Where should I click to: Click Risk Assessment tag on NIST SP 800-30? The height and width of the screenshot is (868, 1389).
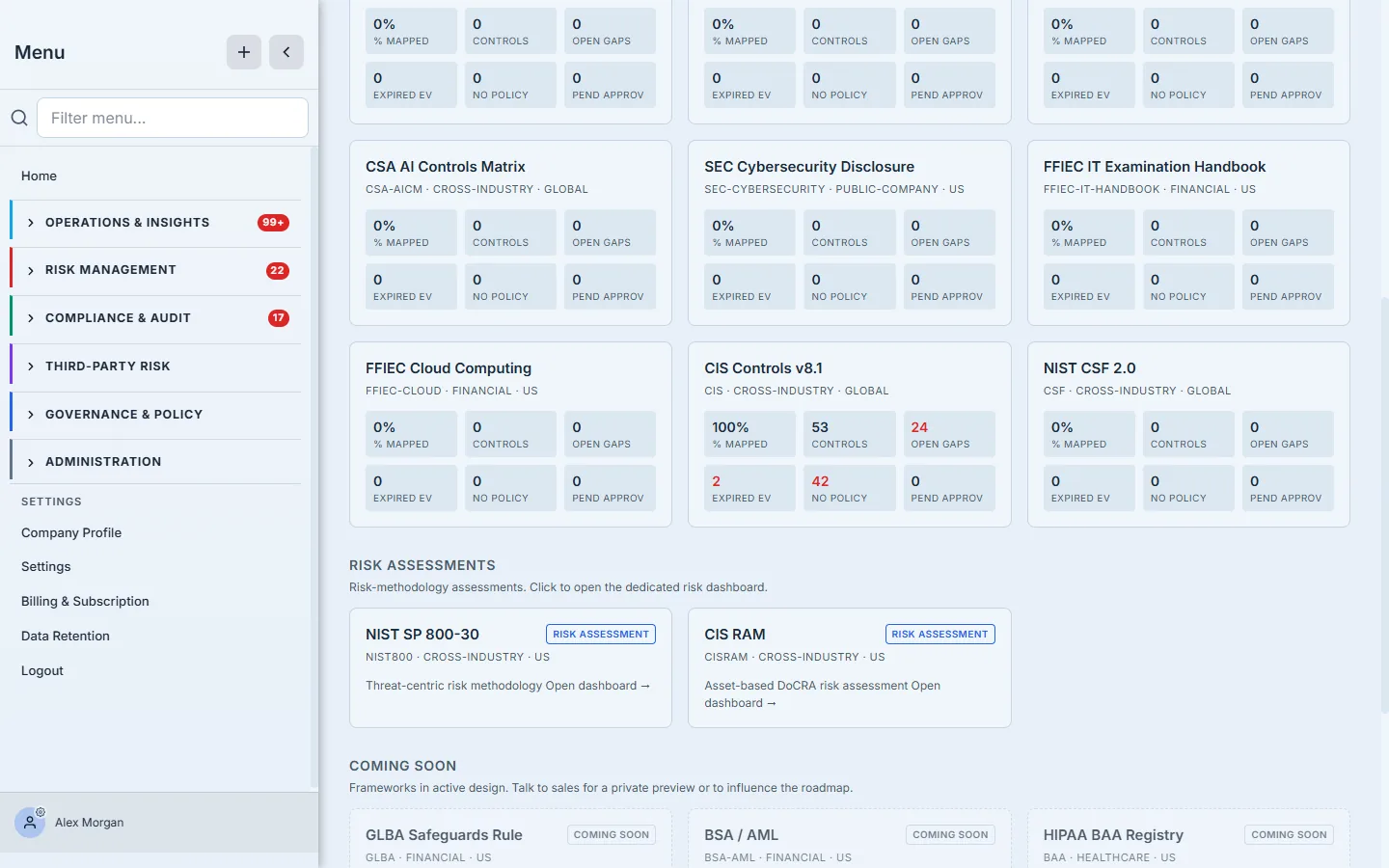601,634
